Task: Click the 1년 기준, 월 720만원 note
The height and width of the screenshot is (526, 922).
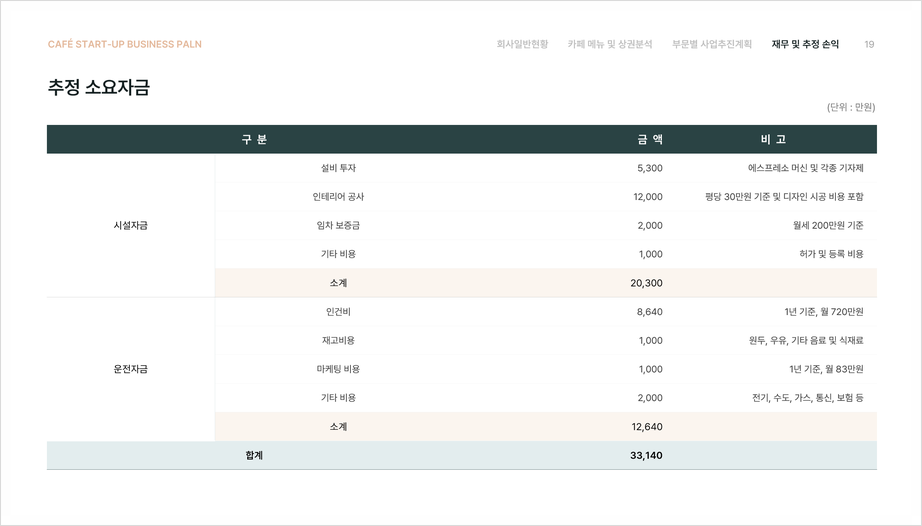Action: pyautogui.click(x=824, y=311)
